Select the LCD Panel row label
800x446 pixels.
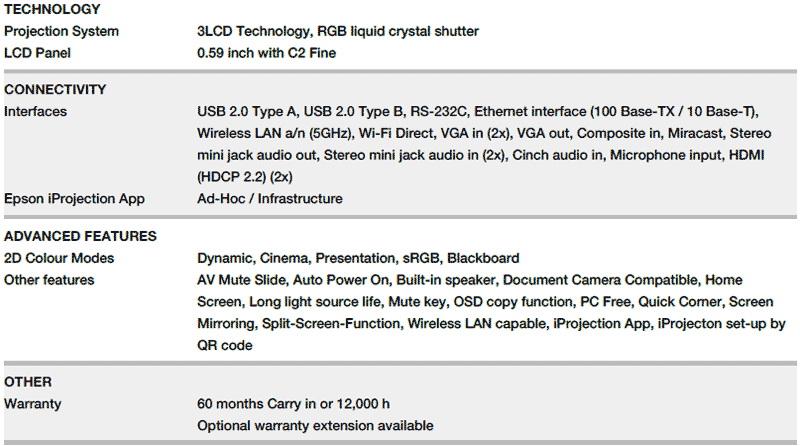click(x=40, y=53)
